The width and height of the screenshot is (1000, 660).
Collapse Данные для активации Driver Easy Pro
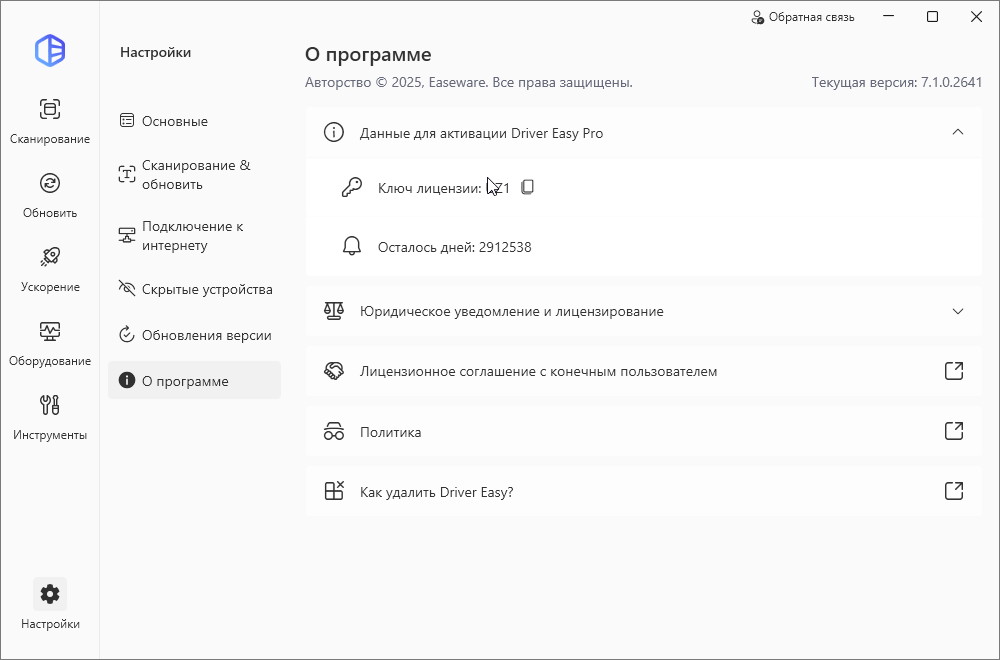(x=957, y=132)
